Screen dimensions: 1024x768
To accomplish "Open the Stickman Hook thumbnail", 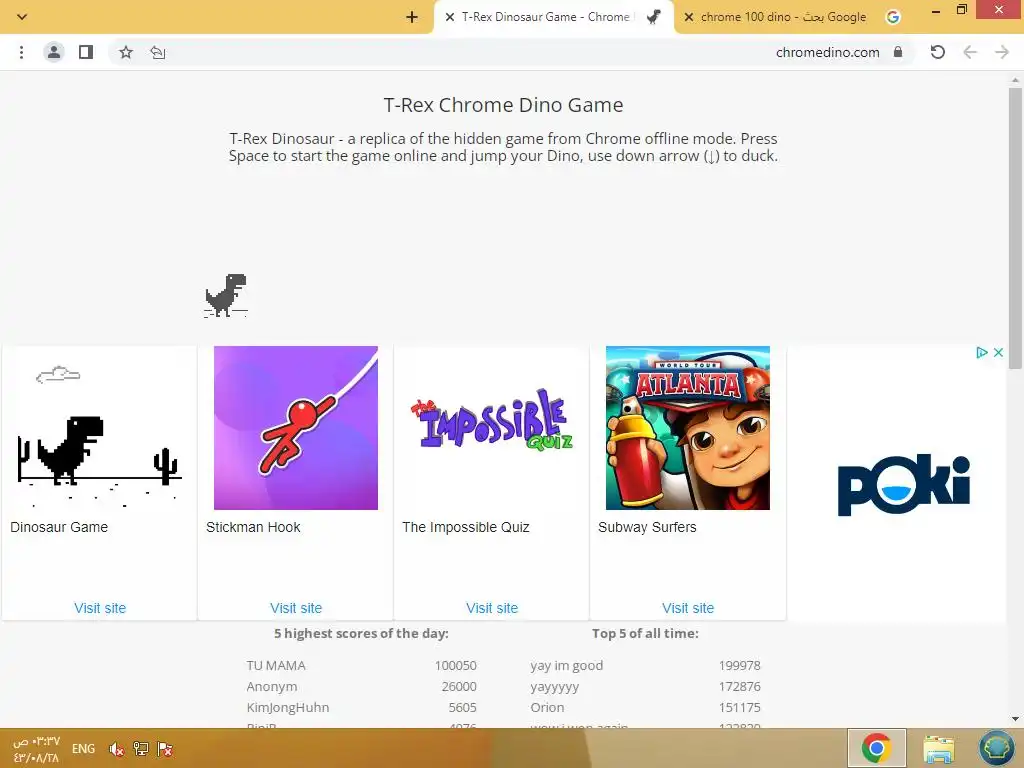I will point(296,428).
